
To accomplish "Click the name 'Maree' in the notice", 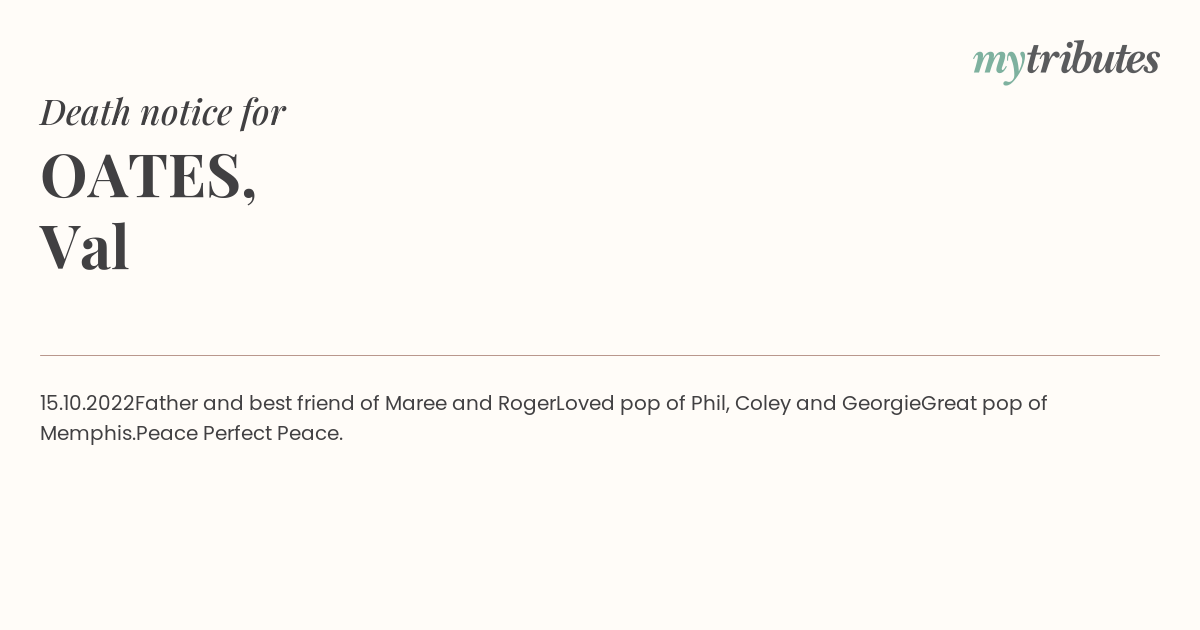I will pyautogui.click(x=415, y=404).
